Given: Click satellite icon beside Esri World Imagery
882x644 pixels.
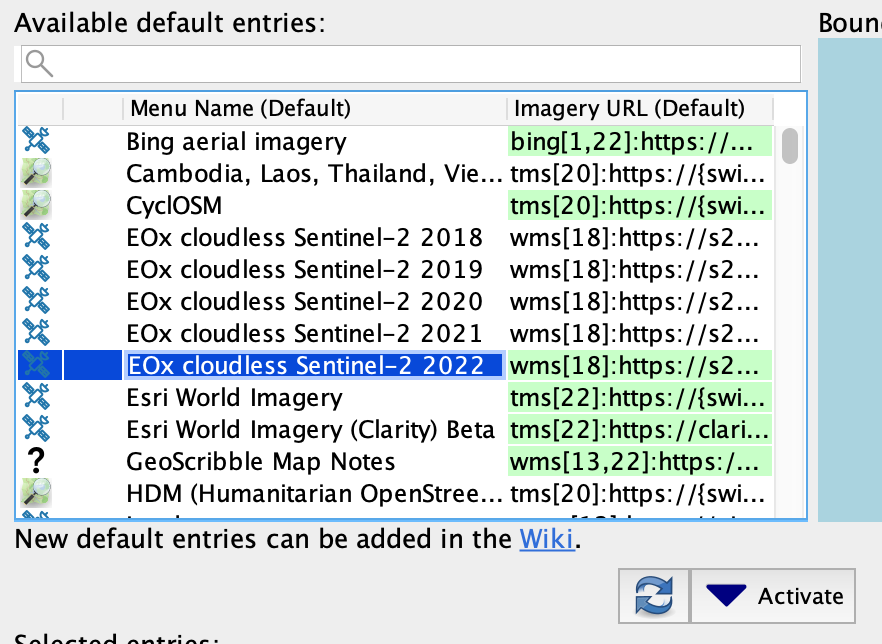Looking at the screenshot, I should [36, 398].
